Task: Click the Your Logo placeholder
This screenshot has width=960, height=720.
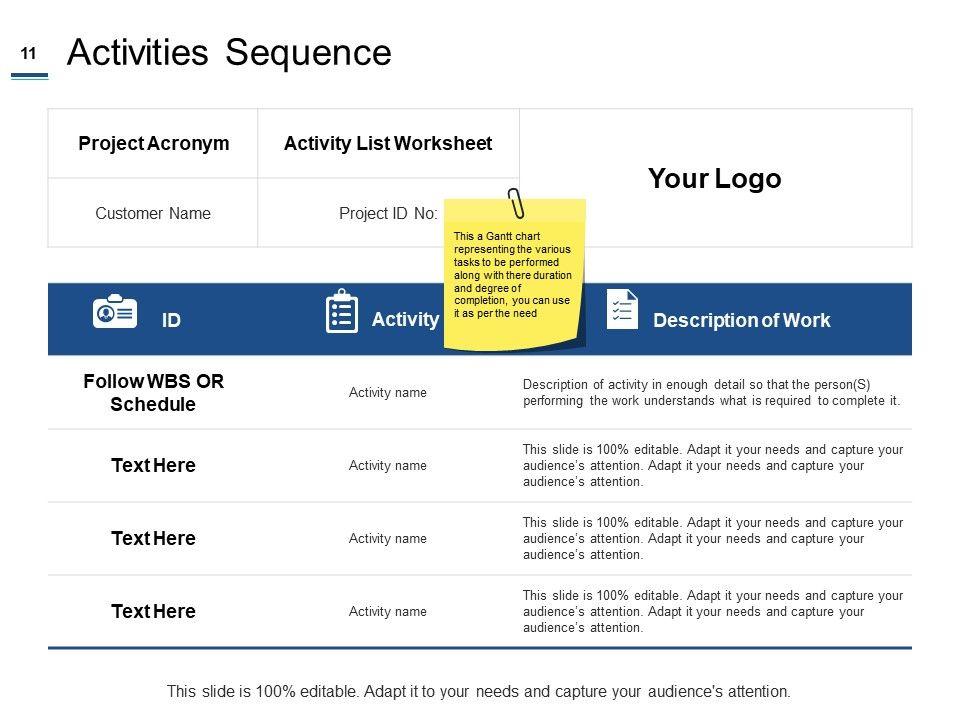Action: click(x=714, y=179)
